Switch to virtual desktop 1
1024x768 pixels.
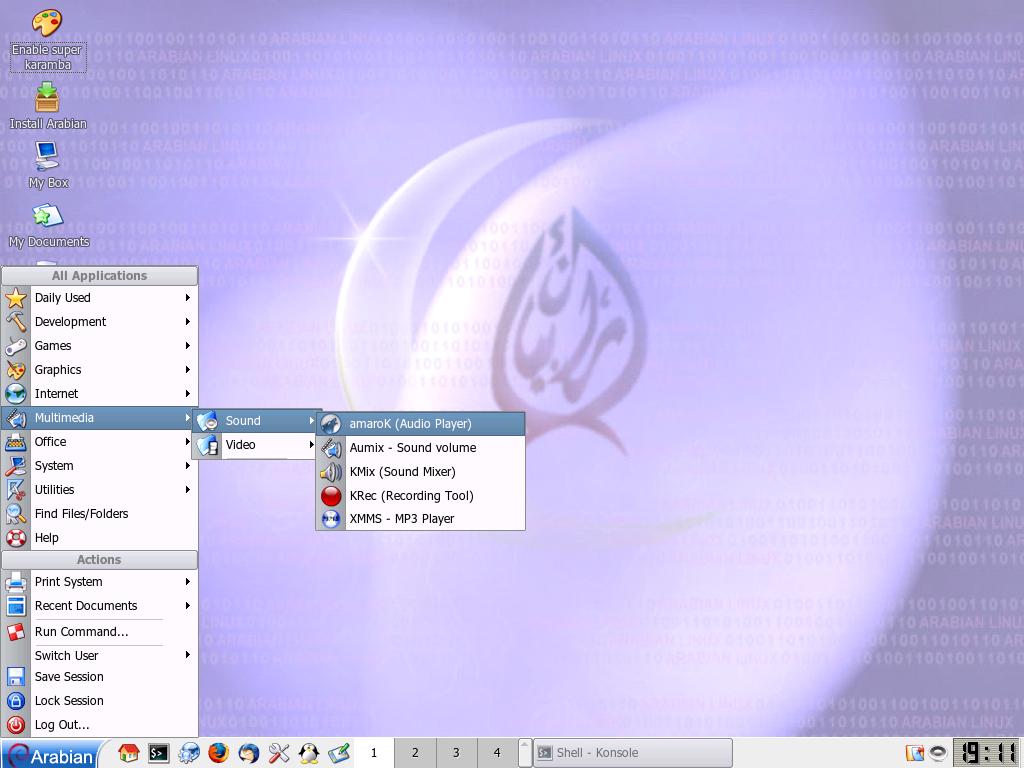pos(374,753)
